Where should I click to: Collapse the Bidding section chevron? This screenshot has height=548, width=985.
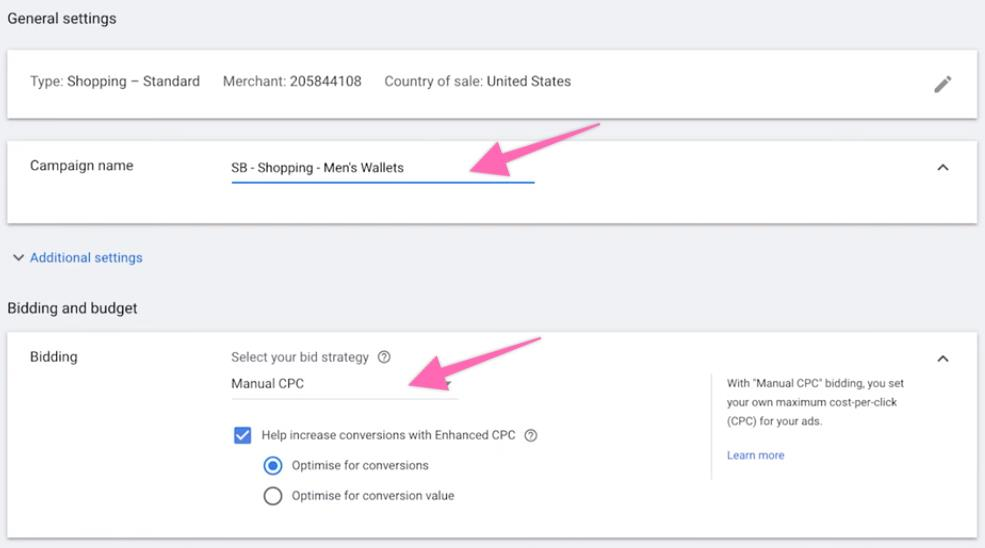pos(942,358)
